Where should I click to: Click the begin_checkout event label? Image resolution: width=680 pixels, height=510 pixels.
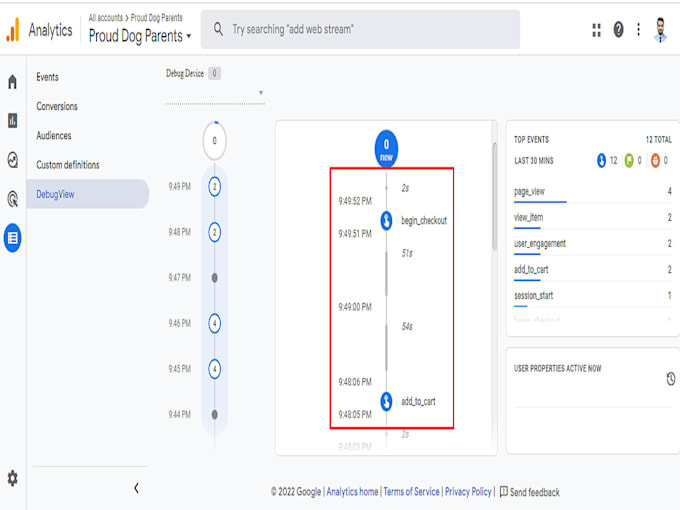pos(424,220)
